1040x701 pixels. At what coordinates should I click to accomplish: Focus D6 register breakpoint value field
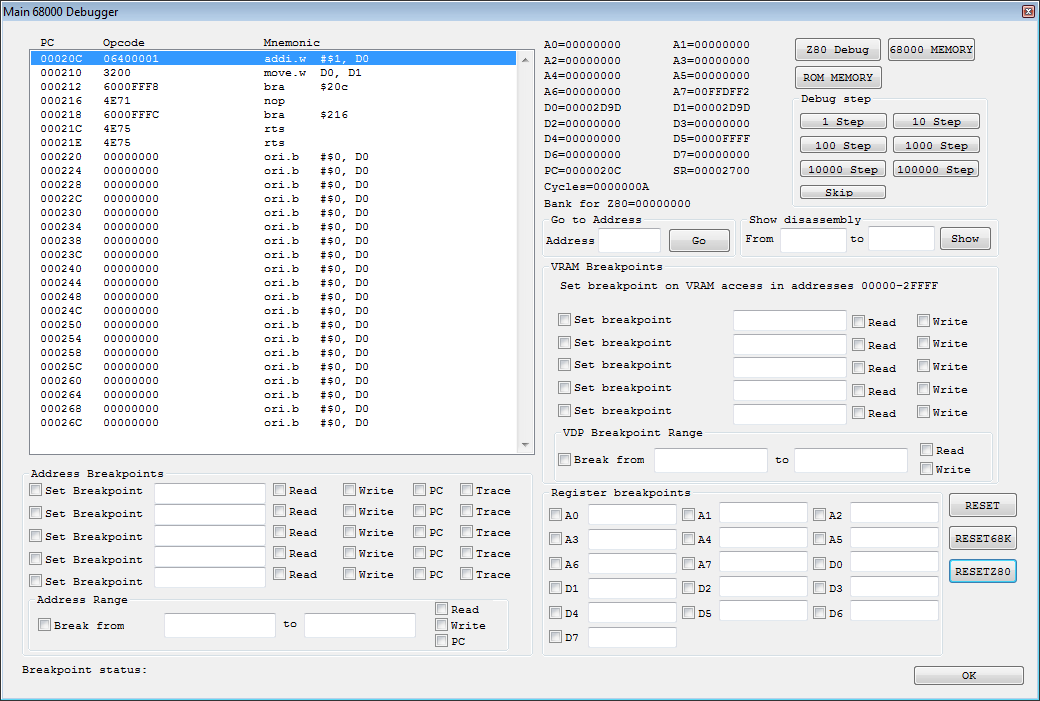click(894, 610)
